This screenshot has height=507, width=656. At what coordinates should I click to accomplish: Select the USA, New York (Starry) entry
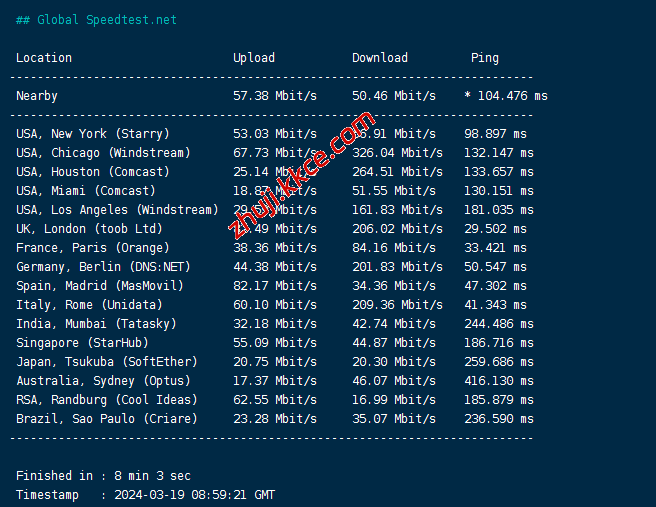93,134
